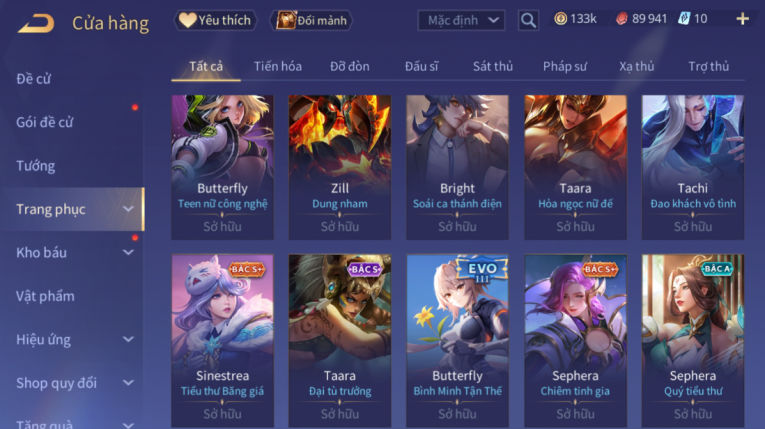Image resolution: width=765 pixels, height=429 pixels.
Task: Tap the blue voucher ticket icon
Action: coord(684,19)
